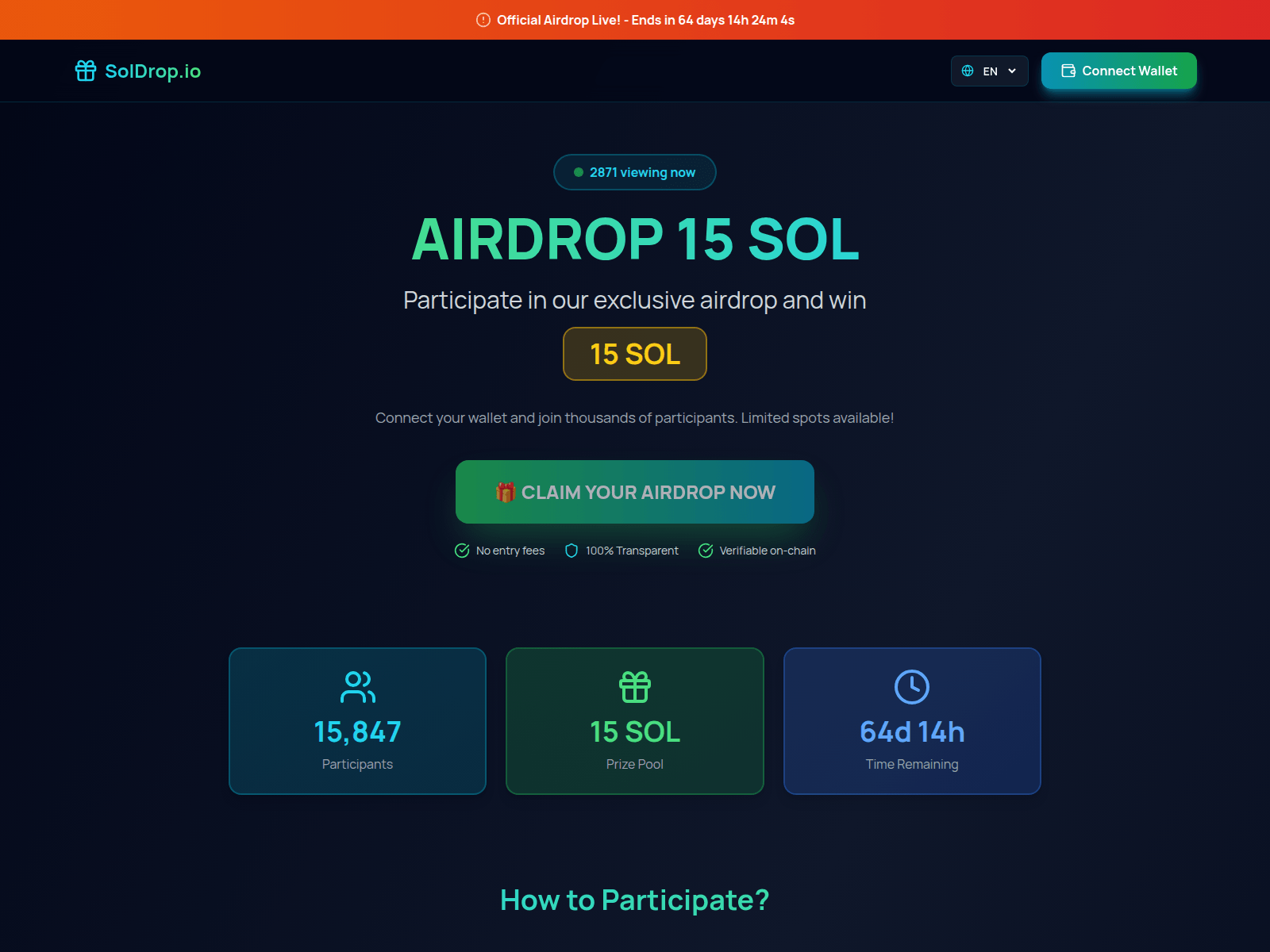Click CLAIM YOUR AIRDROP NOW
1270x952 pixels.
coord(634,492)
